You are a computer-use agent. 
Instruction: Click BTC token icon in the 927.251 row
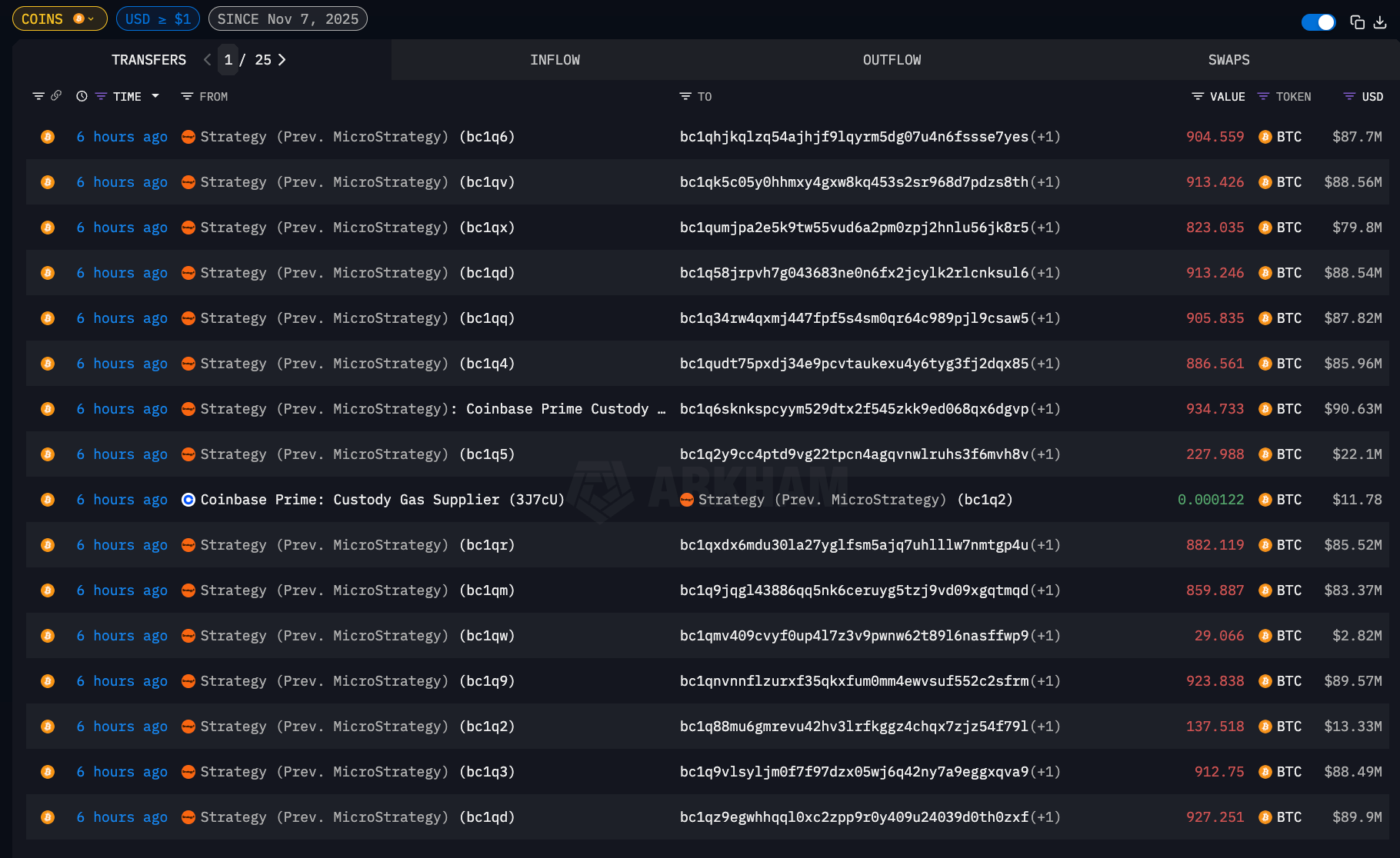click(1265, 817)
